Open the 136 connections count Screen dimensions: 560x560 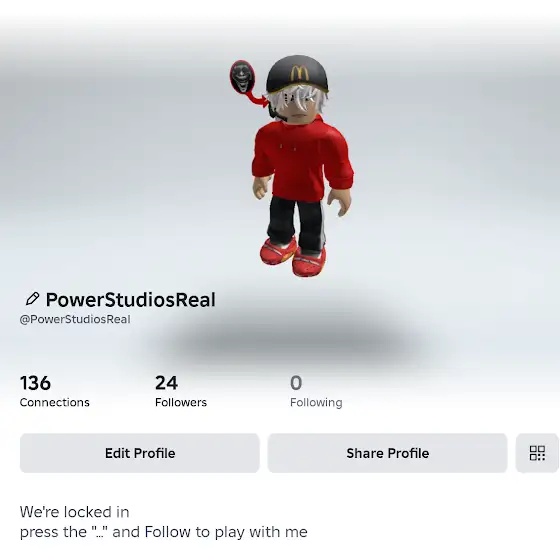point(35,383)
